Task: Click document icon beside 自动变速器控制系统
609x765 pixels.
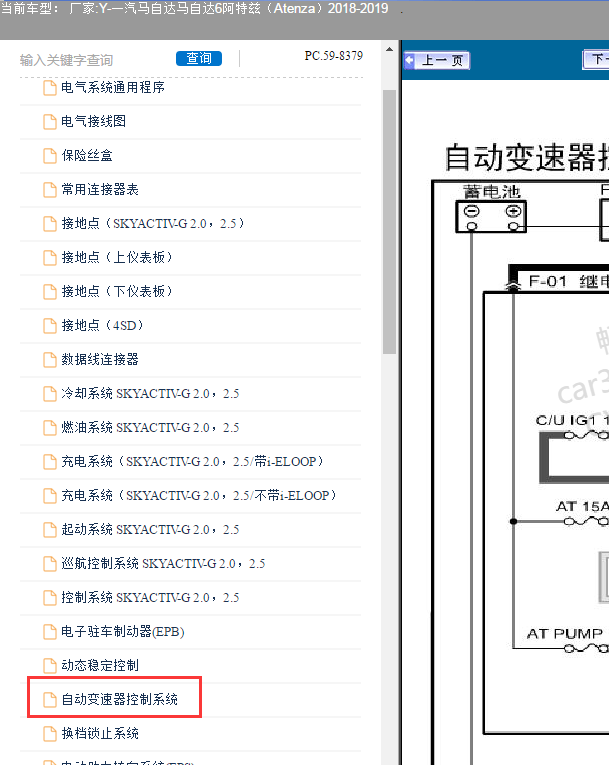Action: [50, 700]
